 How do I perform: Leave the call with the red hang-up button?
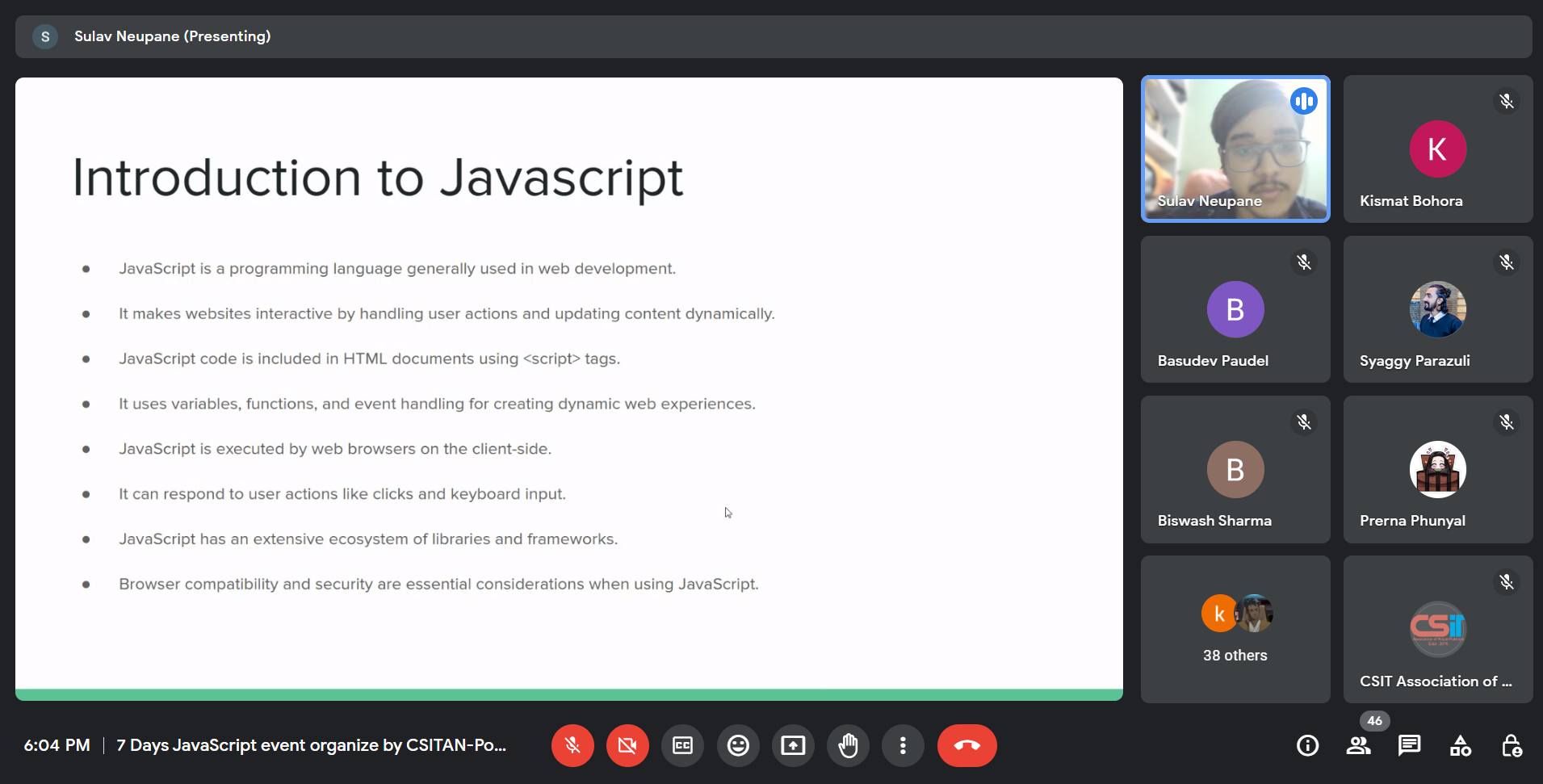pos(967,745)
